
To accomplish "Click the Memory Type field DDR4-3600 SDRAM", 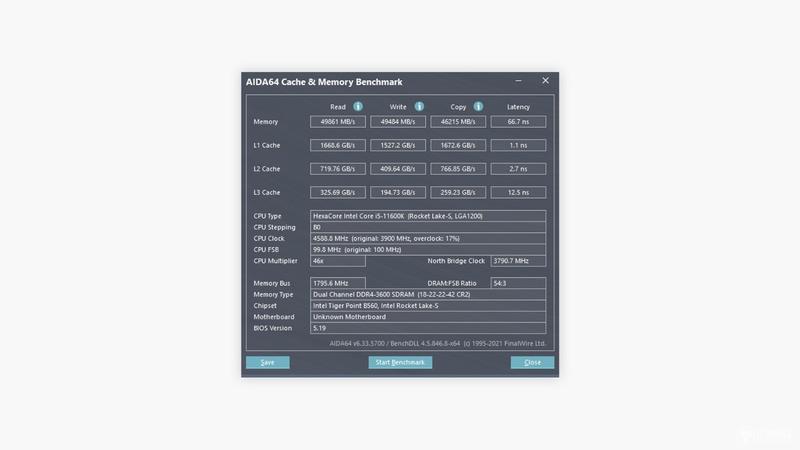I will [x=428, y=294].
